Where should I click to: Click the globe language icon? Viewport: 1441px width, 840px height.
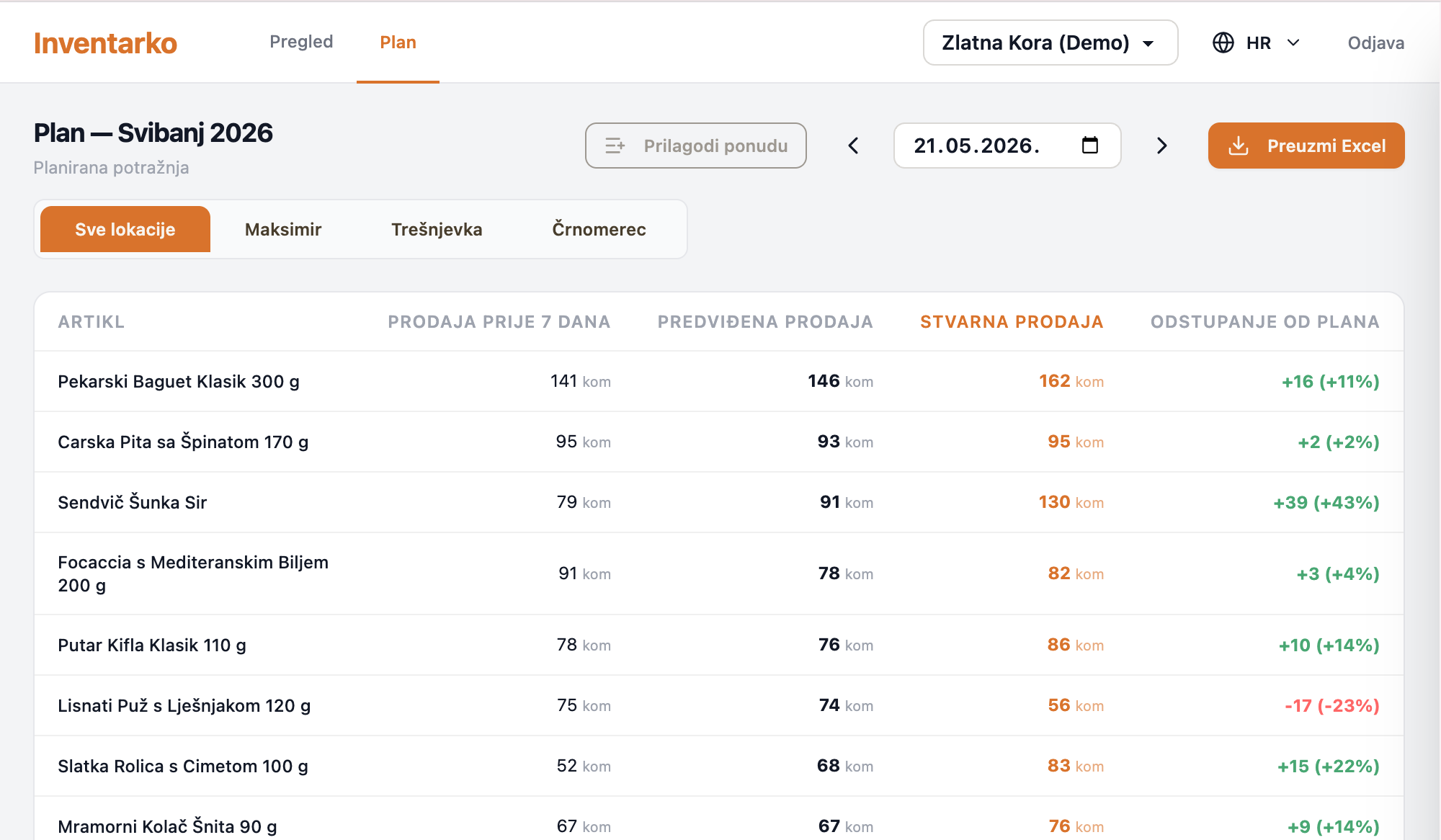click(1223, 43)
